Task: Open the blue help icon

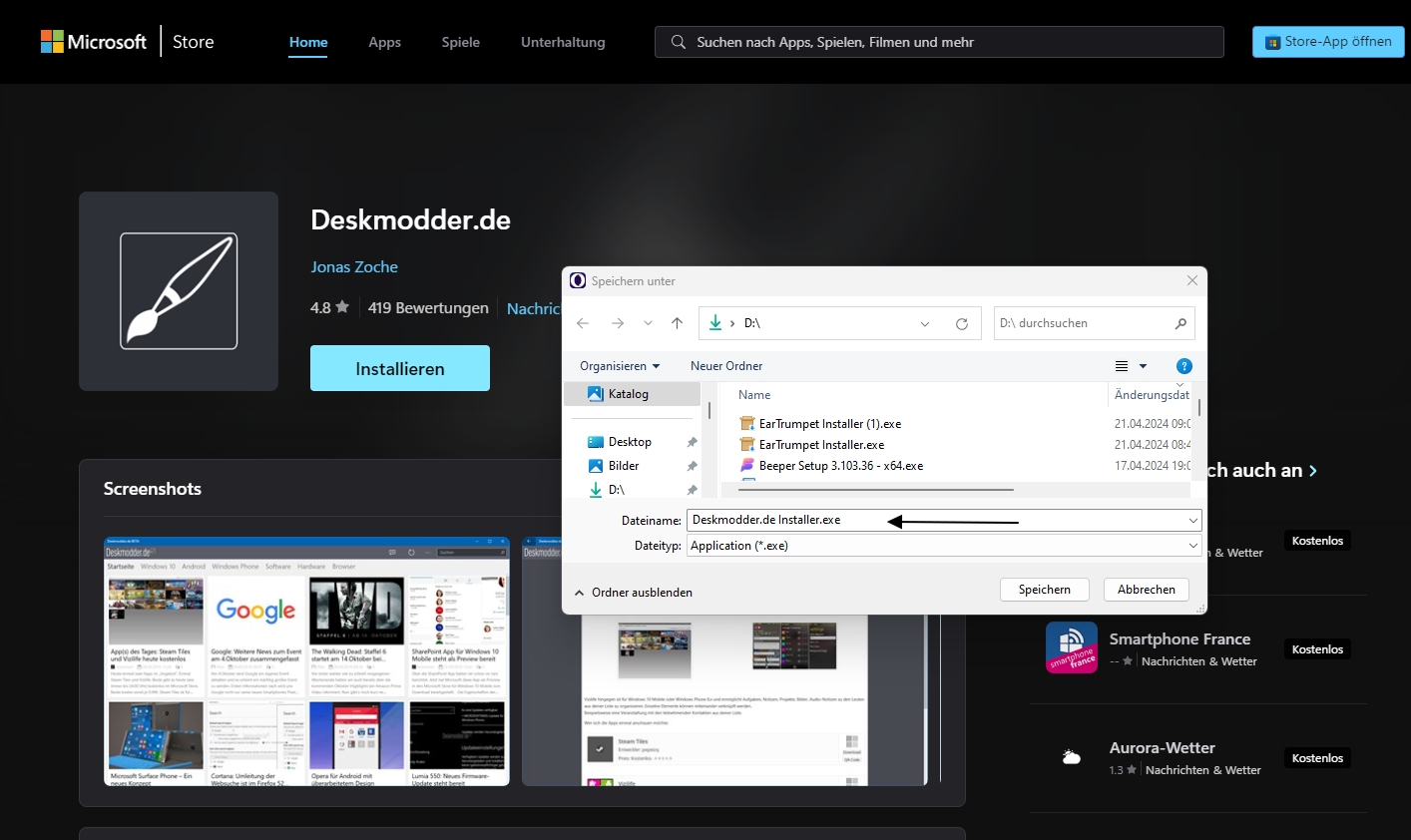Action: click(x=1184, y=366)
